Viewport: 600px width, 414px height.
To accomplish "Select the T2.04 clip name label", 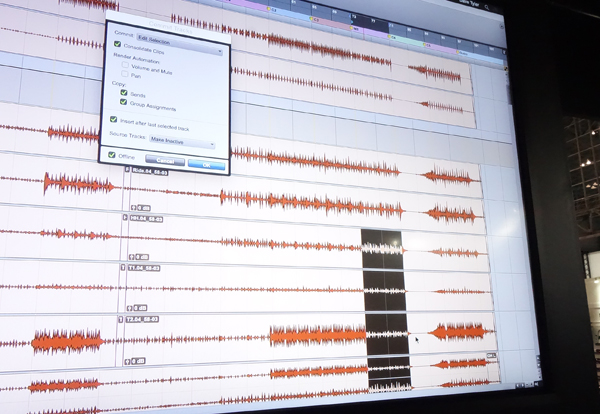I will point(142,319).
